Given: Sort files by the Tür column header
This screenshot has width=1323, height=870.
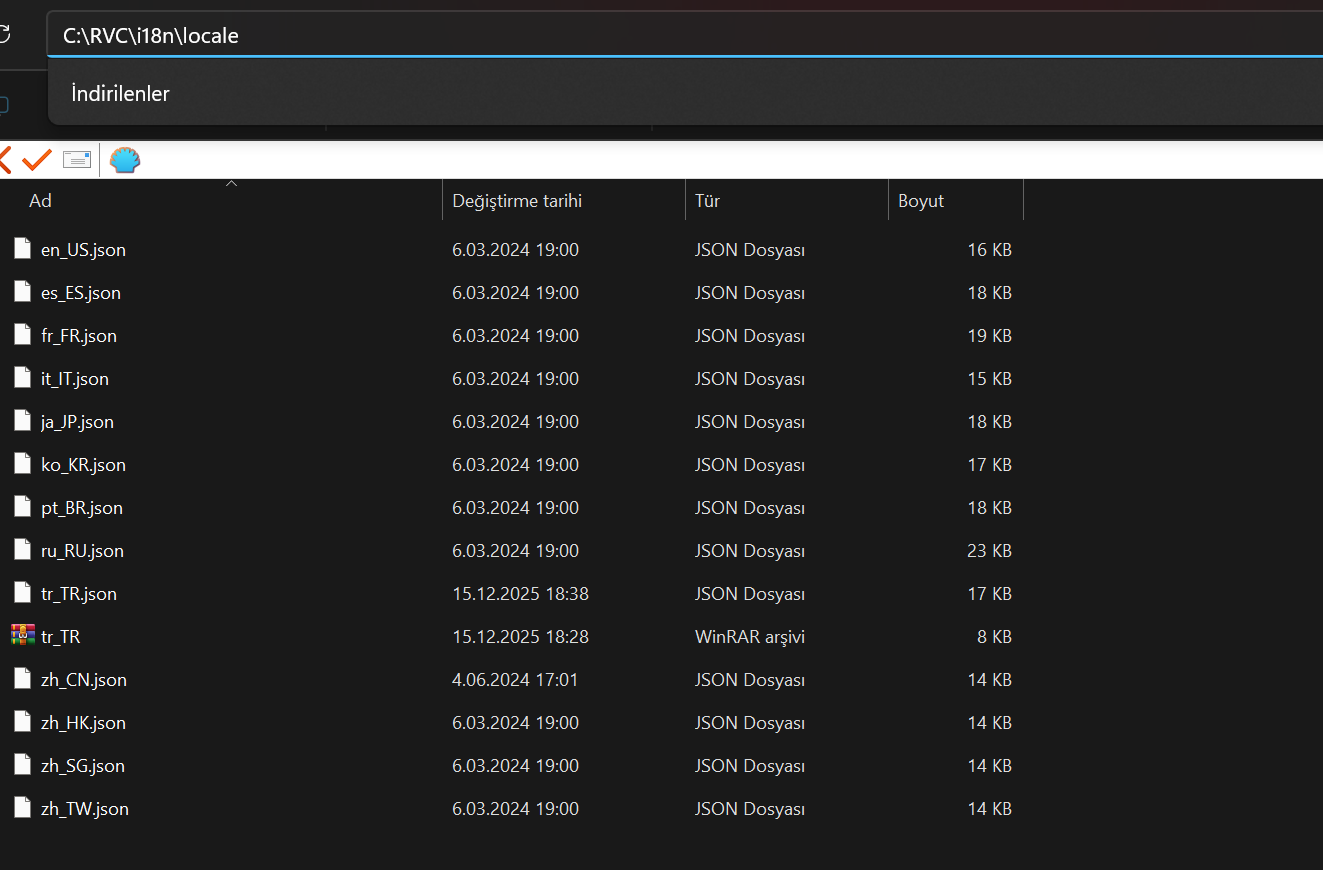Looking at the screenshot, I should click(x=707, y=201).
